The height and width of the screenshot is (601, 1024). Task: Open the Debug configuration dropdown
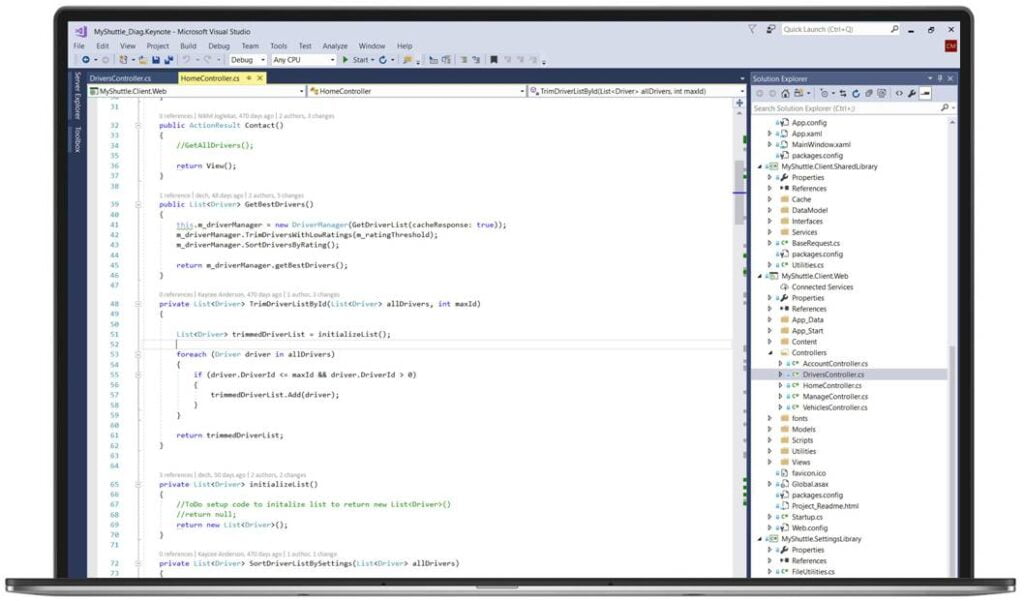[248, 59]
